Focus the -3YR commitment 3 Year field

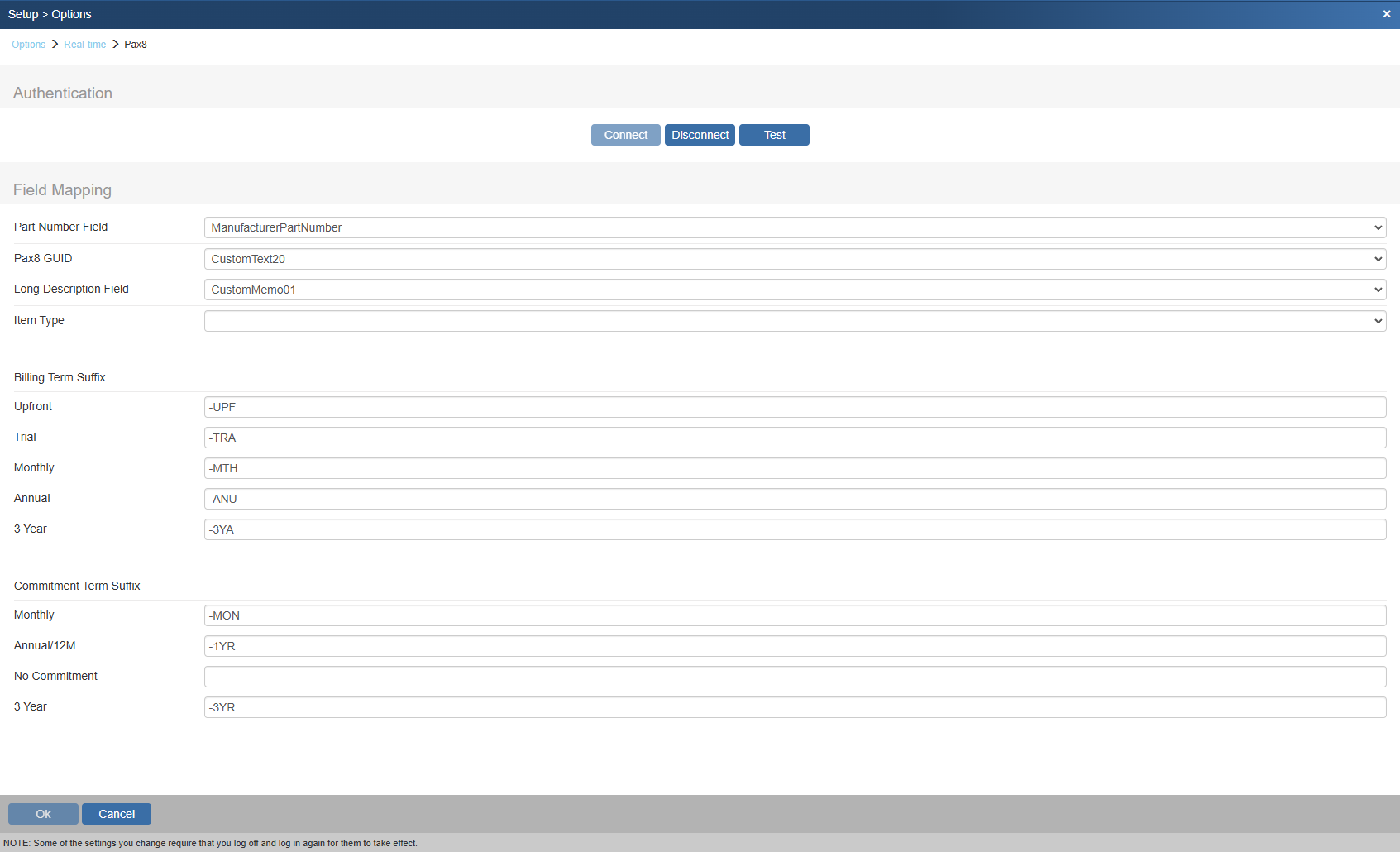point(794,707)
